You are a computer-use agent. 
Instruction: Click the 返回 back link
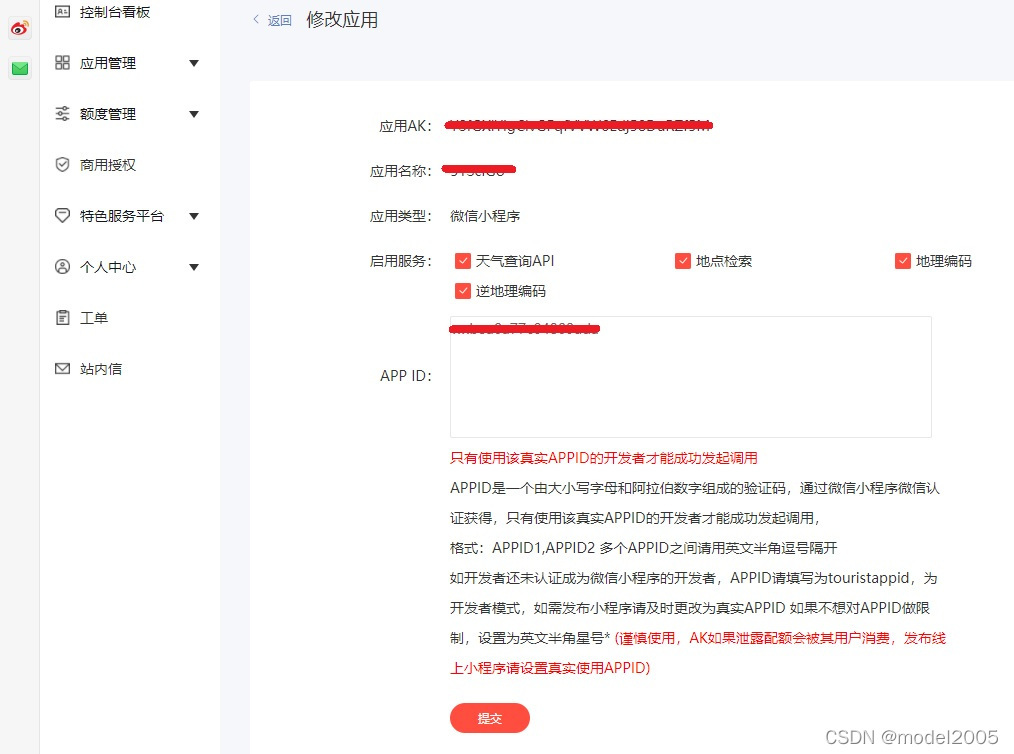pyautogui.click(x=279, y=20)
